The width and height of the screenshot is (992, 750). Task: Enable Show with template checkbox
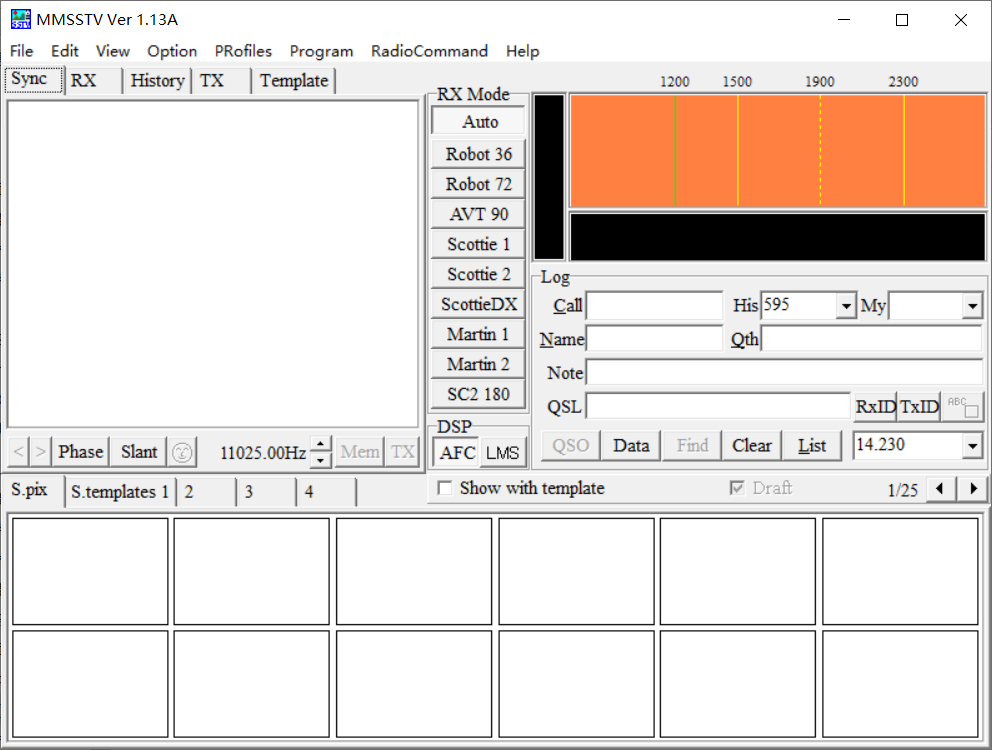(445, 488)
